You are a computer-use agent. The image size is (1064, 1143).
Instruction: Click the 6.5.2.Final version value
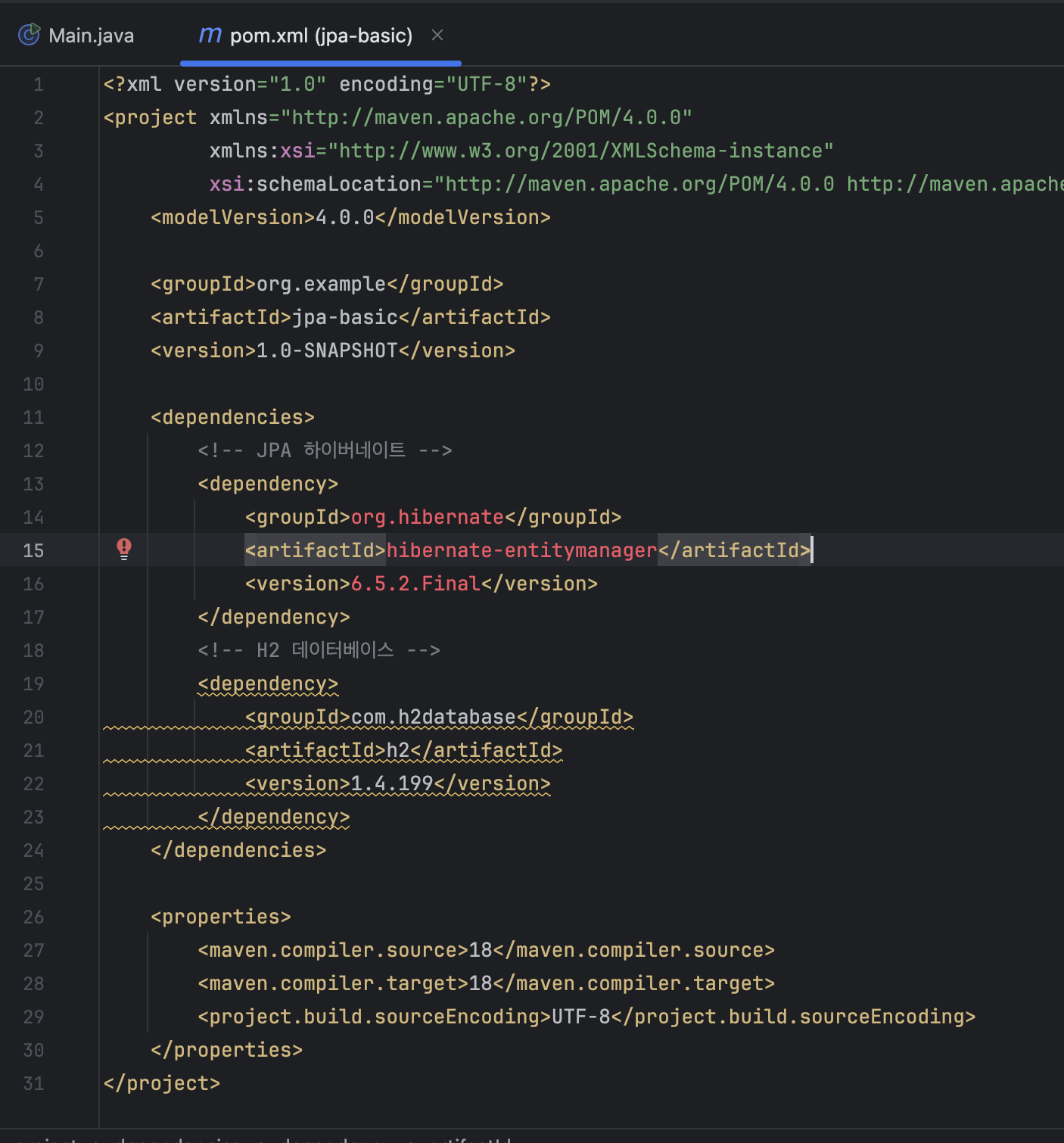415,584
